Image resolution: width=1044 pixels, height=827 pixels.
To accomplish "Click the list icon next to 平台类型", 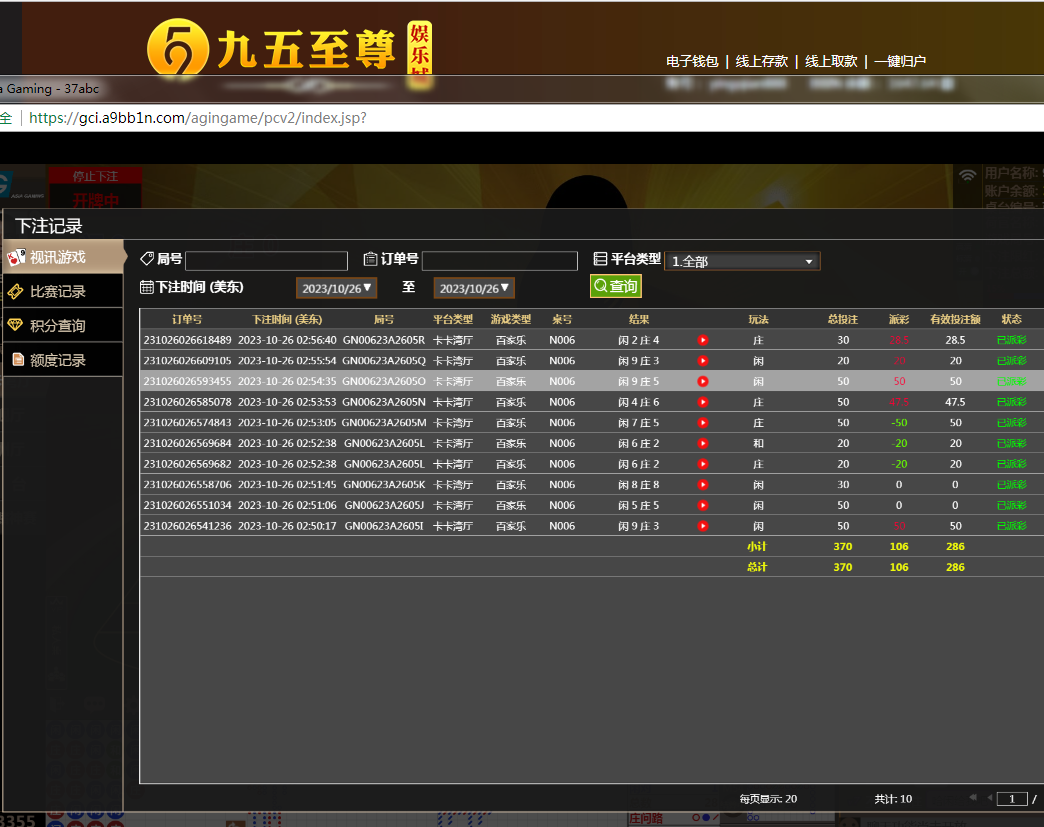I will point(600,258).
